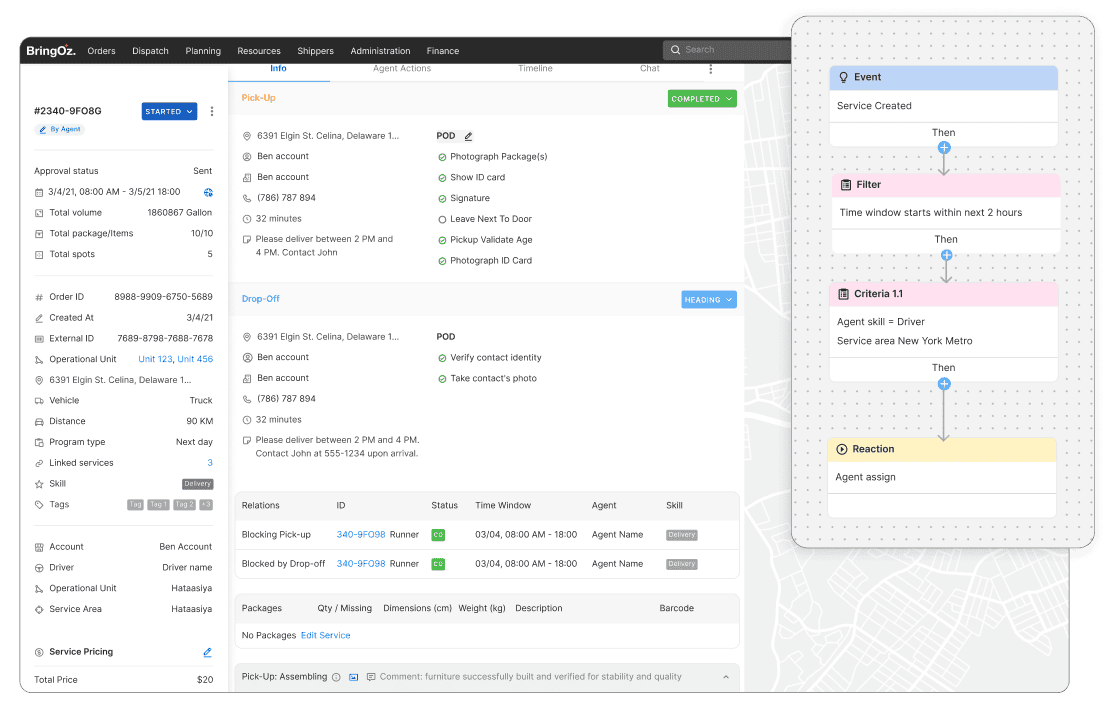
Task: Click image icon in Pick-Up: Assembling row
Action: [353, 678]
